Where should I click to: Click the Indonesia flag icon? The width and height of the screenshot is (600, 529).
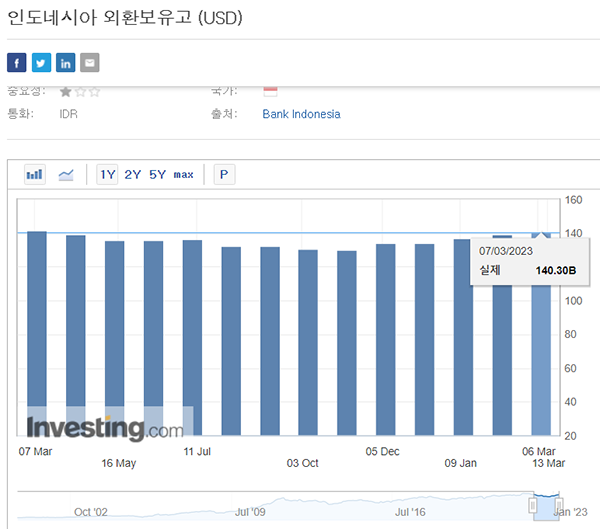pos(270,91)
